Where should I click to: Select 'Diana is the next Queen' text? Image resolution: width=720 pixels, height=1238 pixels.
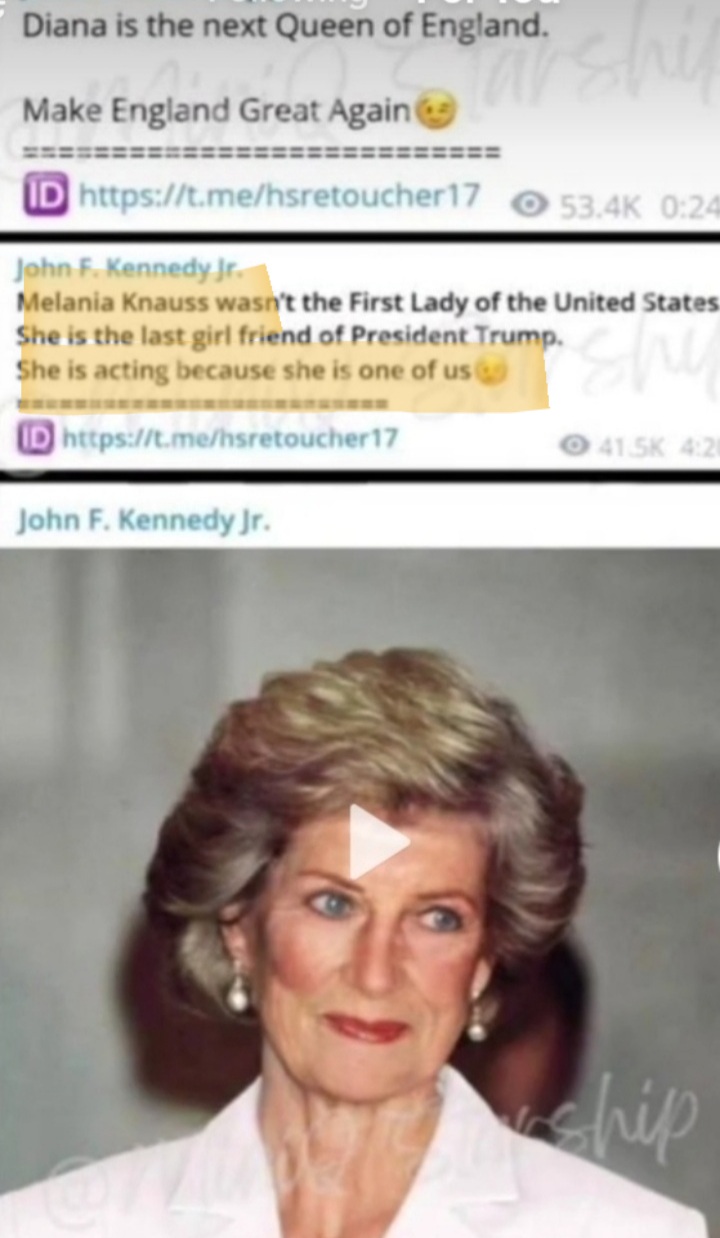click(286, 26)
